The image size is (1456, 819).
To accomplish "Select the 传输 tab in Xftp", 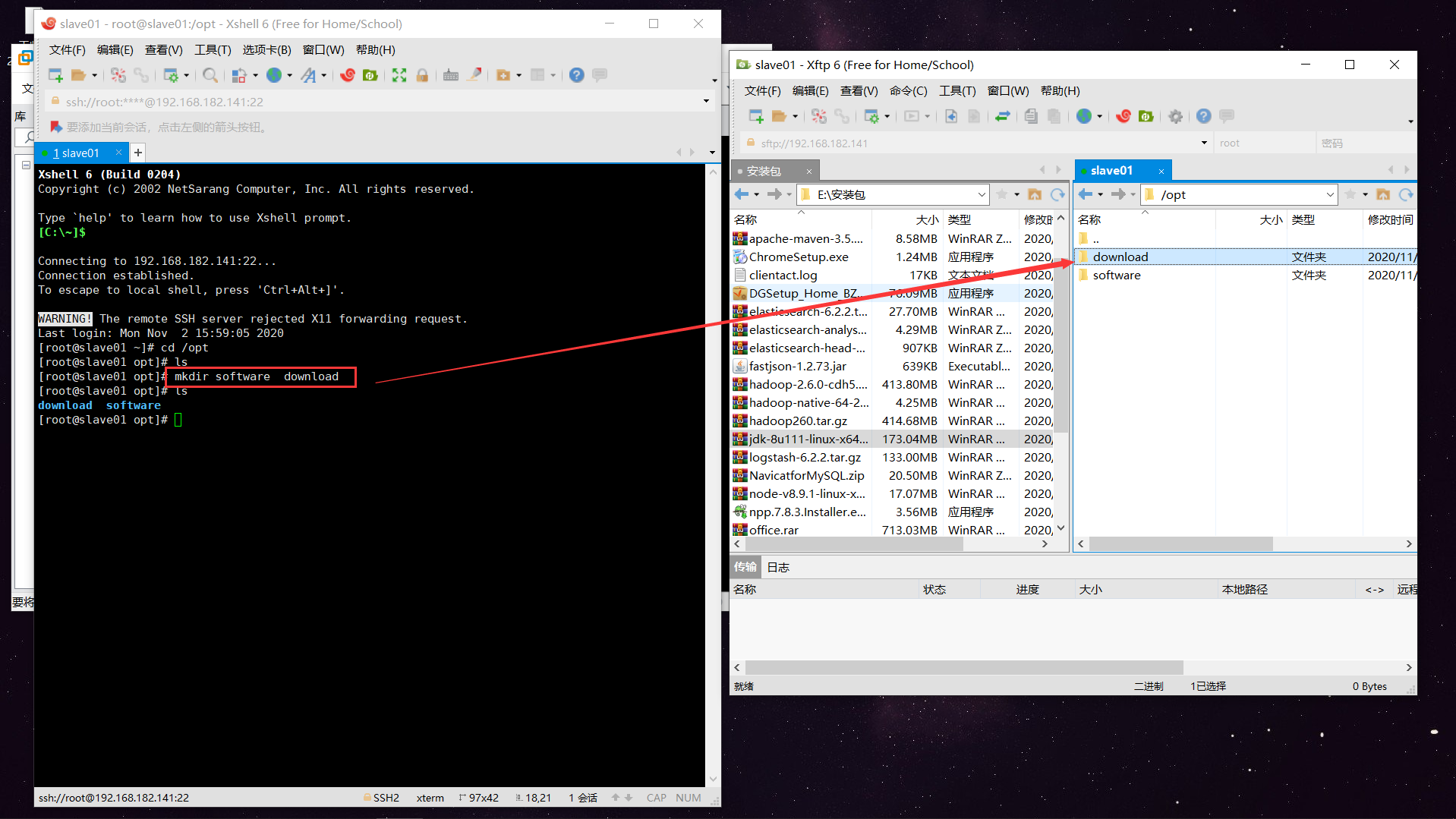I will coord(745,567).
